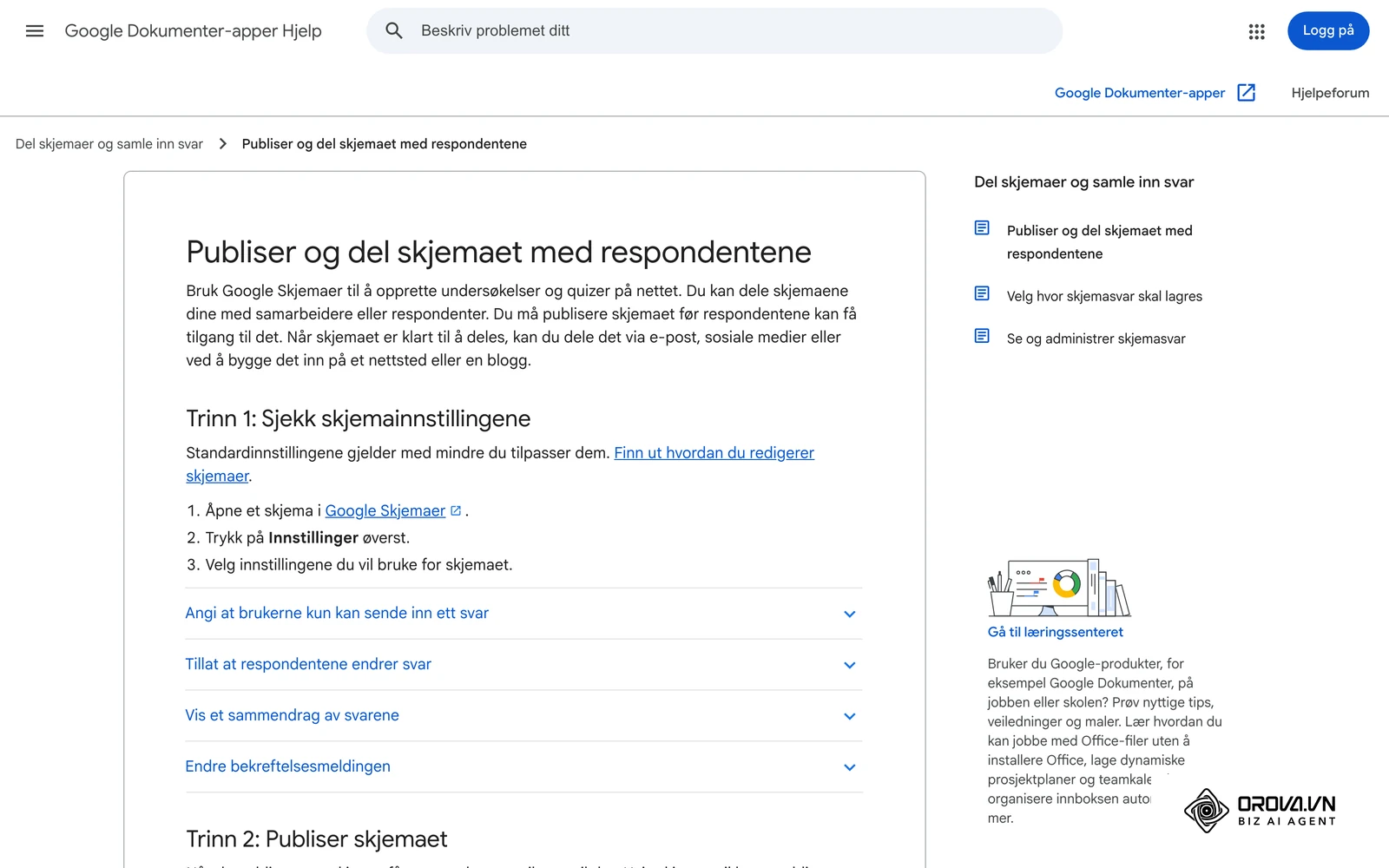Click the 'Trinn 1: Sjekk skjemainnstillingene' heading
The image size is (1389, 868).
click(x=358, y=418)
